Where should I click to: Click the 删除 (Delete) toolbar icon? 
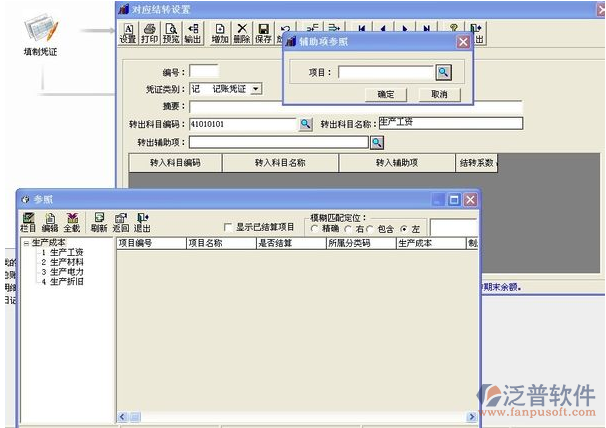pos(242,33)
